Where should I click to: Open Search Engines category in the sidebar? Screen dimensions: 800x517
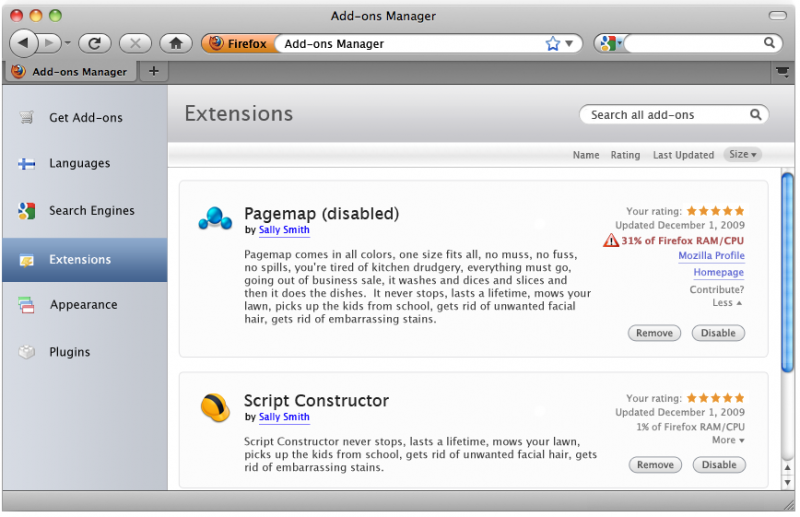pyautogui.click(x=85, y=210)
